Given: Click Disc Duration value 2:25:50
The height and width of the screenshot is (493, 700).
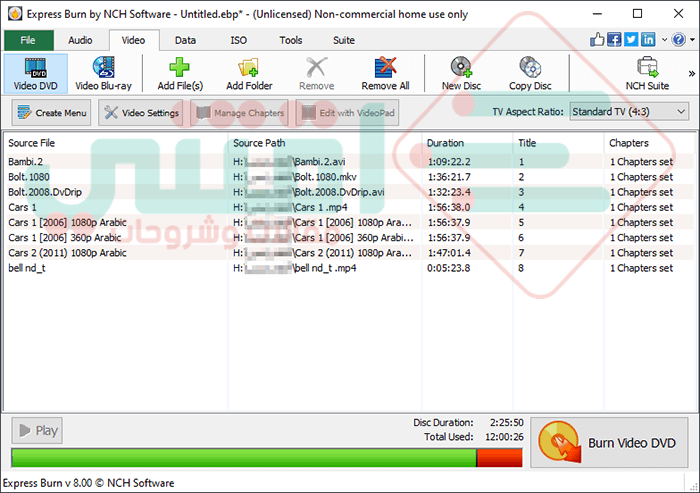Looking at the screenshot, I should click(x=507, y=422).
